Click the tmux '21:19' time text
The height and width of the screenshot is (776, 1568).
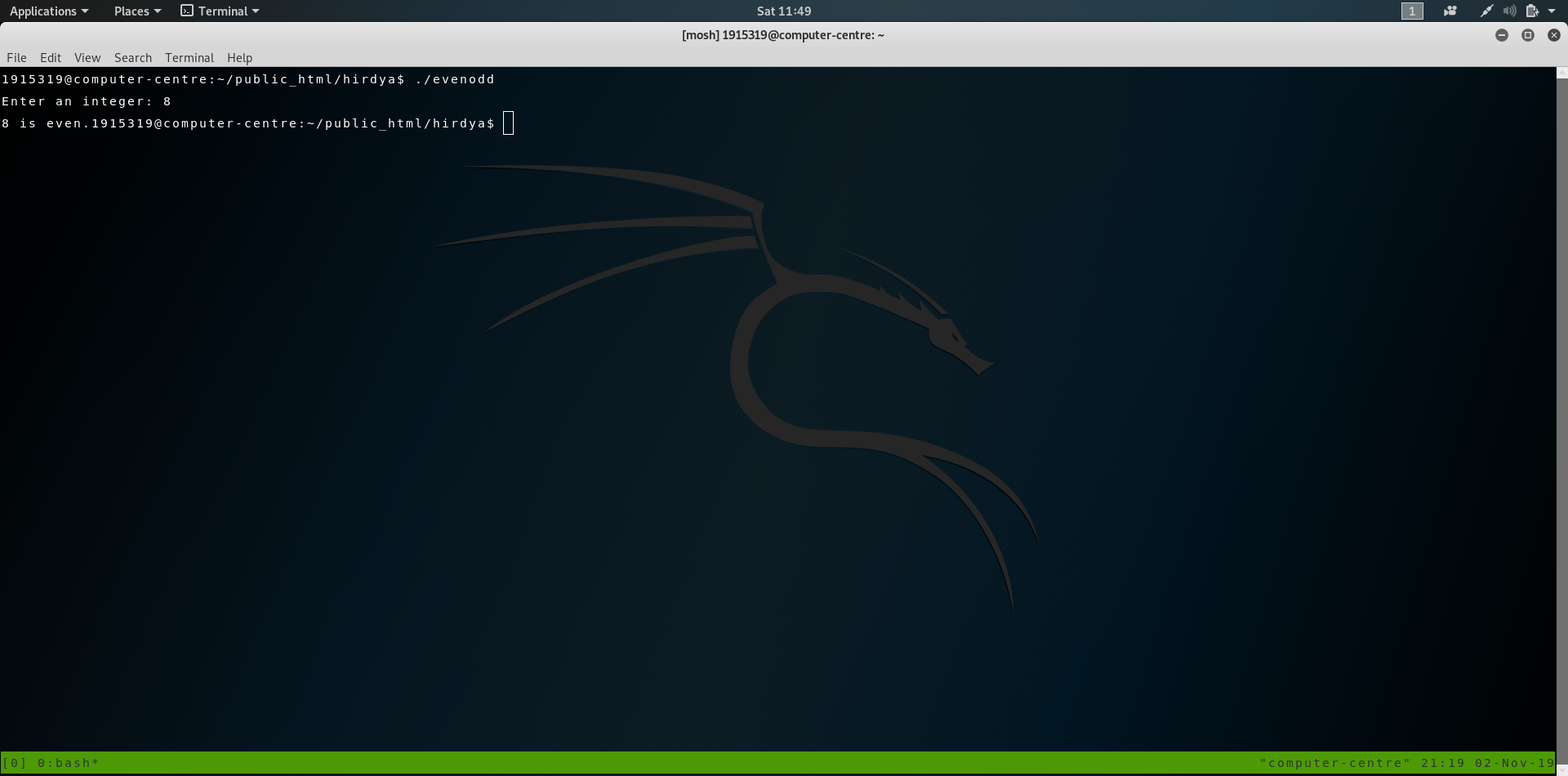(1443, 763)
